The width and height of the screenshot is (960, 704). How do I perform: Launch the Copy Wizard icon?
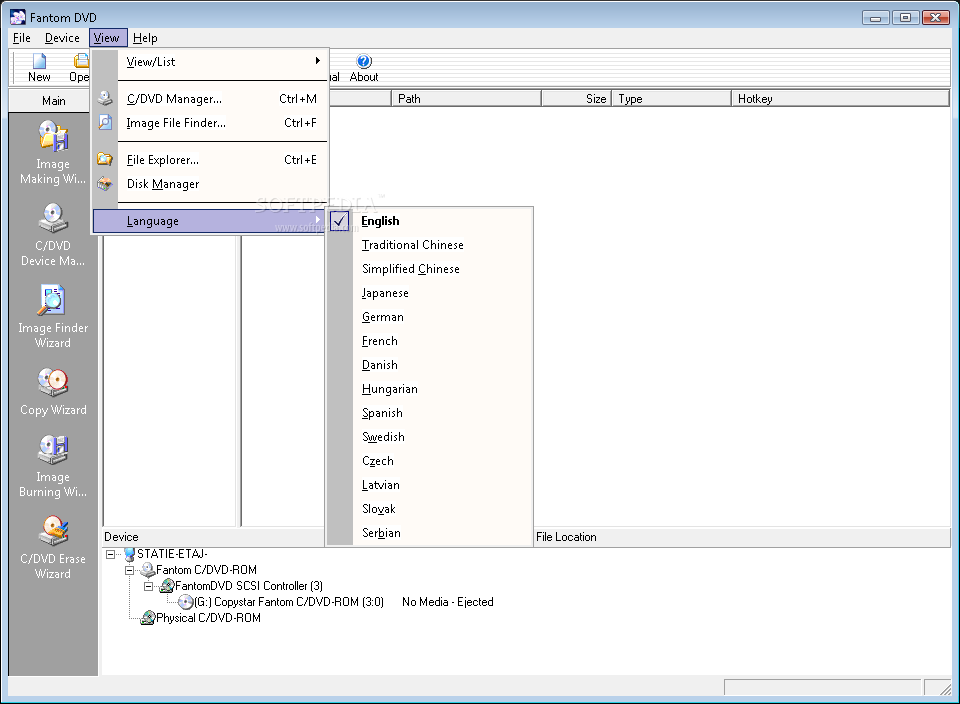[x=53, y=382]
